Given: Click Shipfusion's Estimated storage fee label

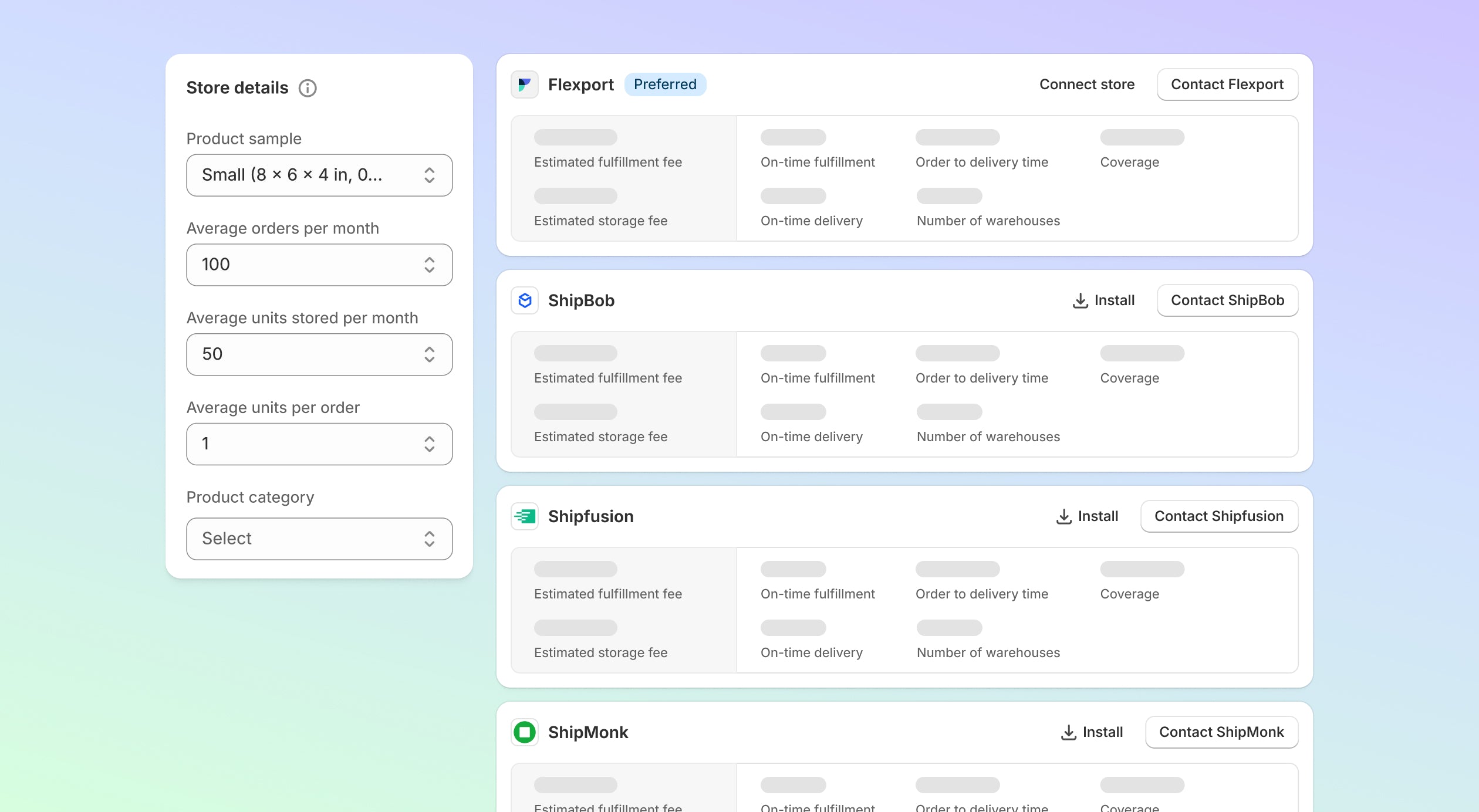Looking at the screenshot, I should tap(600, 652).
